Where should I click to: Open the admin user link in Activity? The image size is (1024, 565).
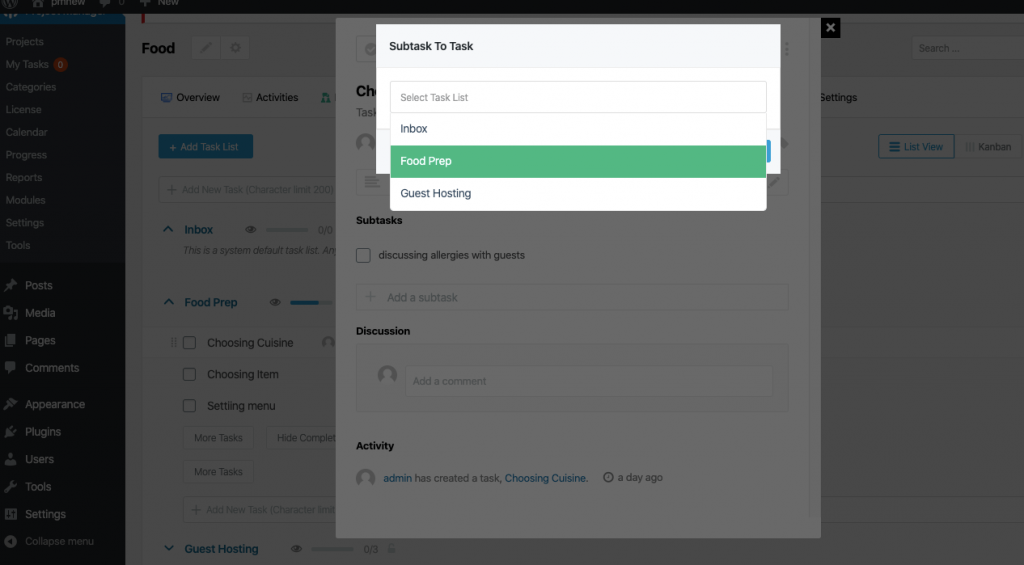pos(397,478)
